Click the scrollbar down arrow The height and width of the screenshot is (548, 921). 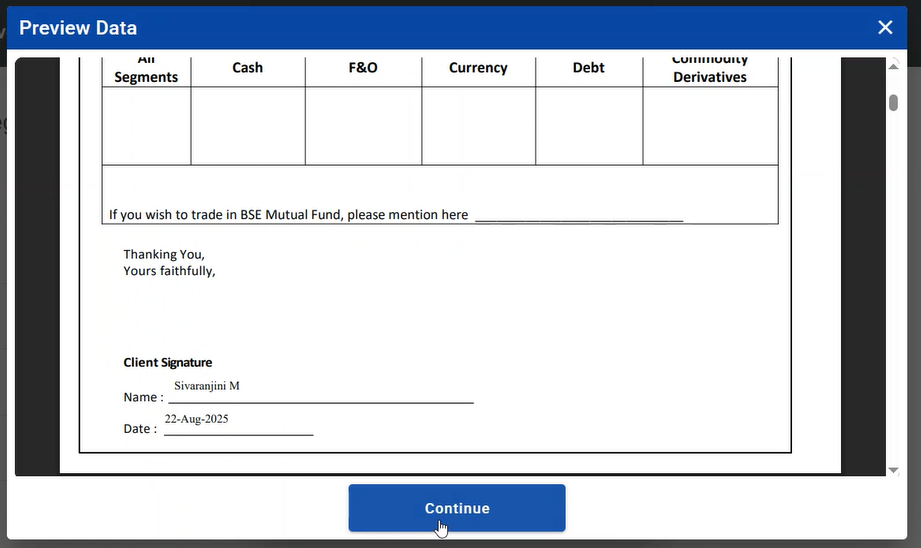tap(893, 470)
